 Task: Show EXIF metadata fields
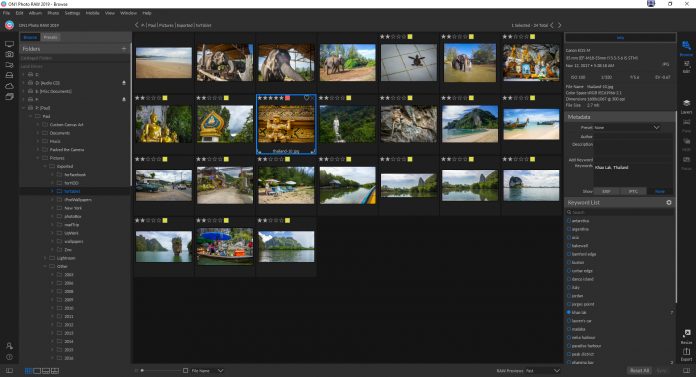point(606,191)
